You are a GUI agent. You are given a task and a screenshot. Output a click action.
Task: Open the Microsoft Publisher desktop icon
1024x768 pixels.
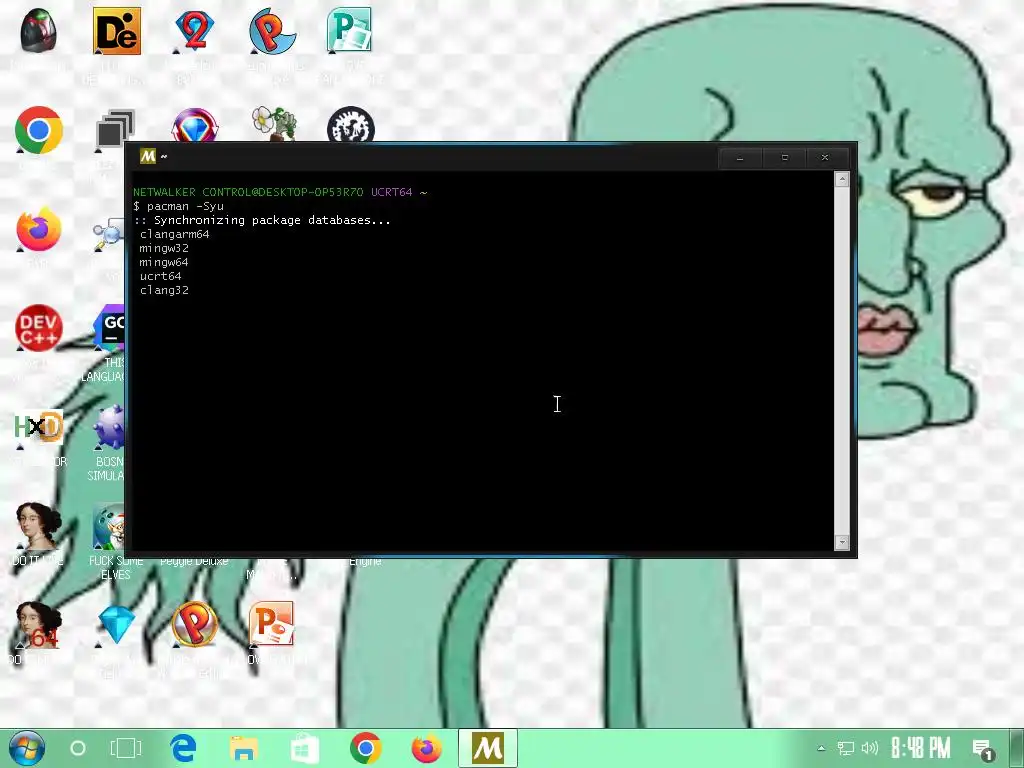[349, 30]
